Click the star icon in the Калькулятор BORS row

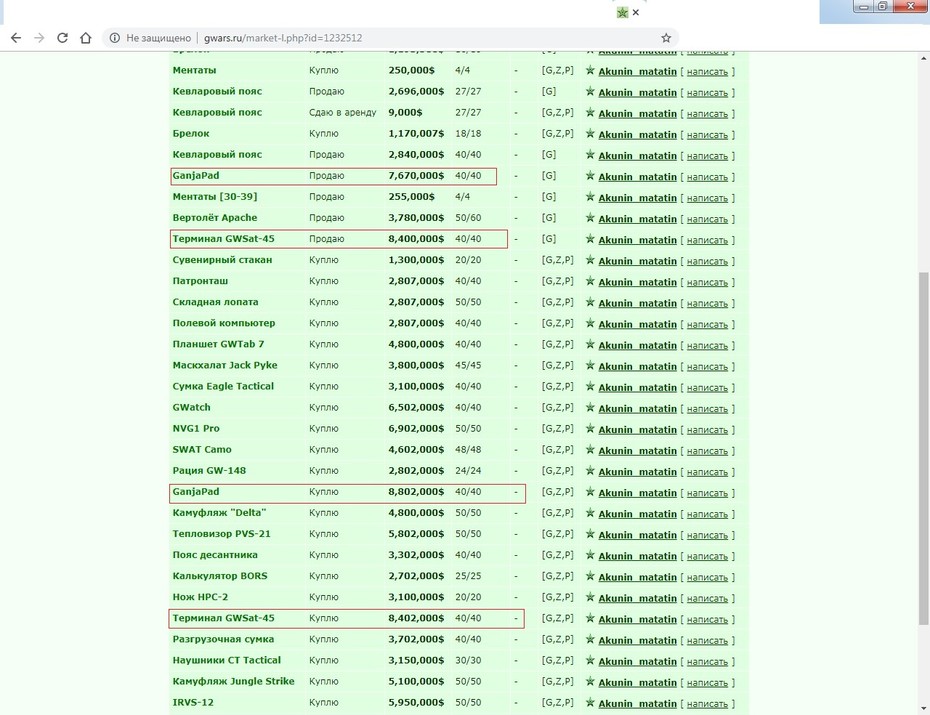[x=590, y=576]
